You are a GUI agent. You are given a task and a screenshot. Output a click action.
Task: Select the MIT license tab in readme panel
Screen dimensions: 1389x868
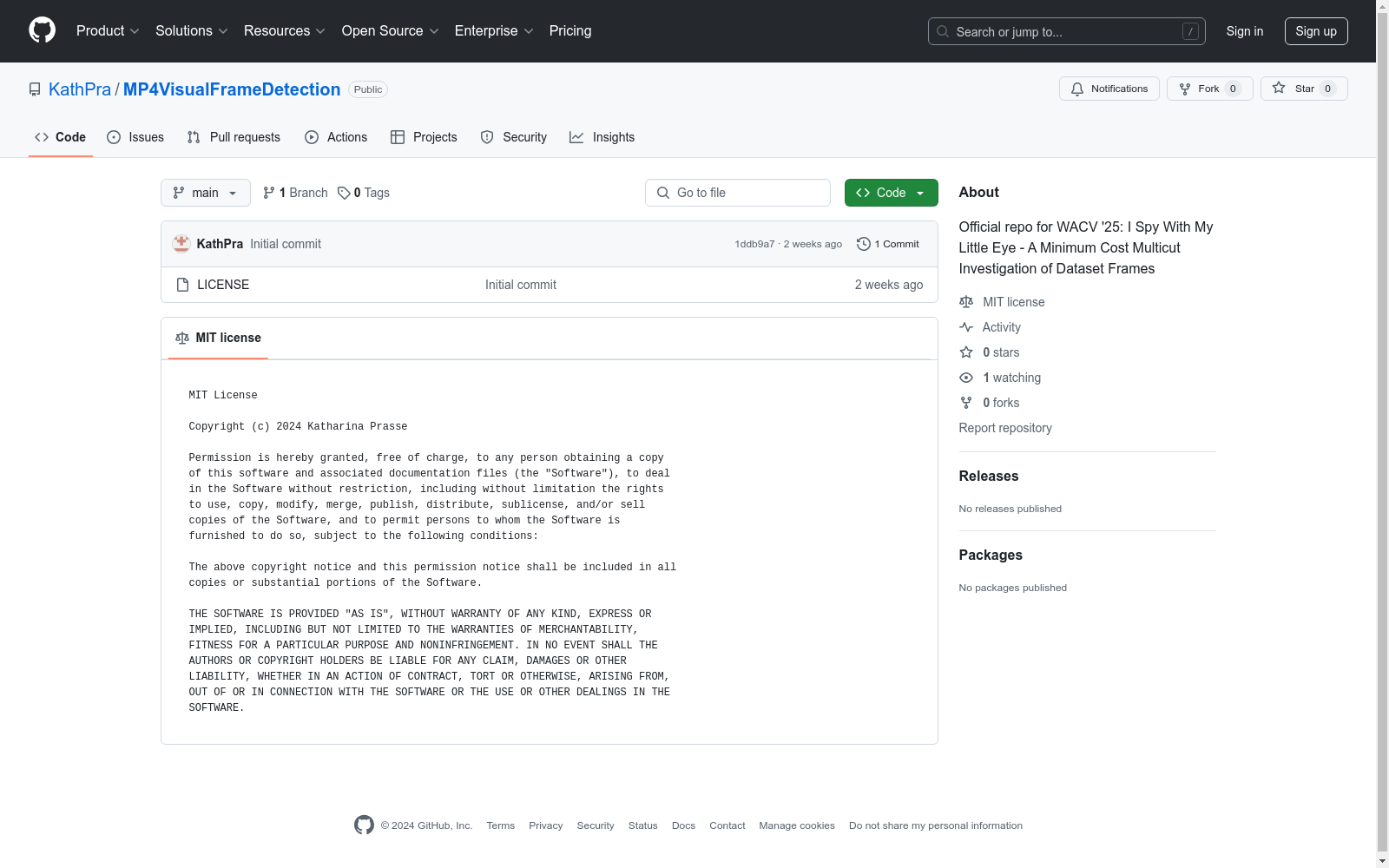pyautogui.click(x=218, y=338)
